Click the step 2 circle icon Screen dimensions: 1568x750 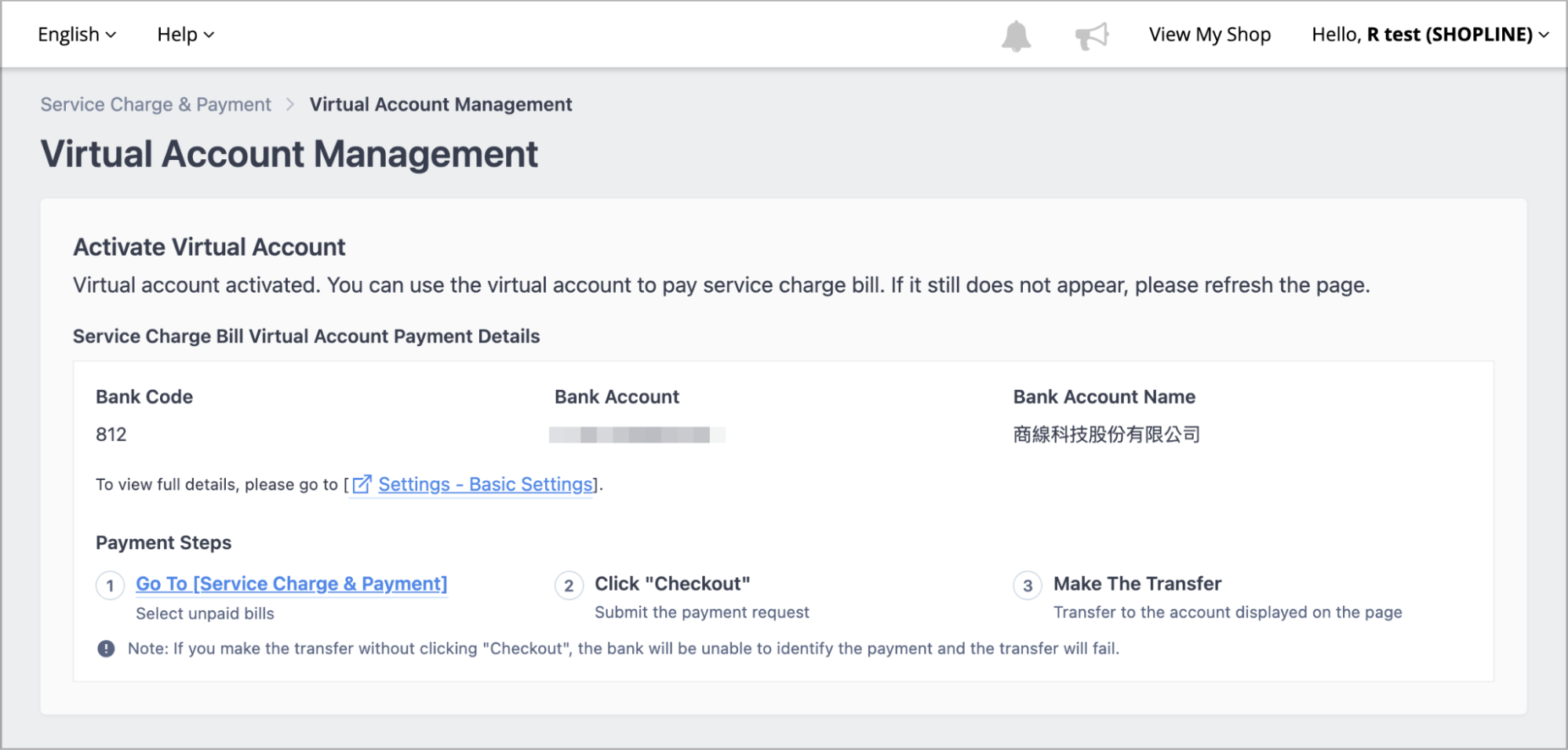569,585
